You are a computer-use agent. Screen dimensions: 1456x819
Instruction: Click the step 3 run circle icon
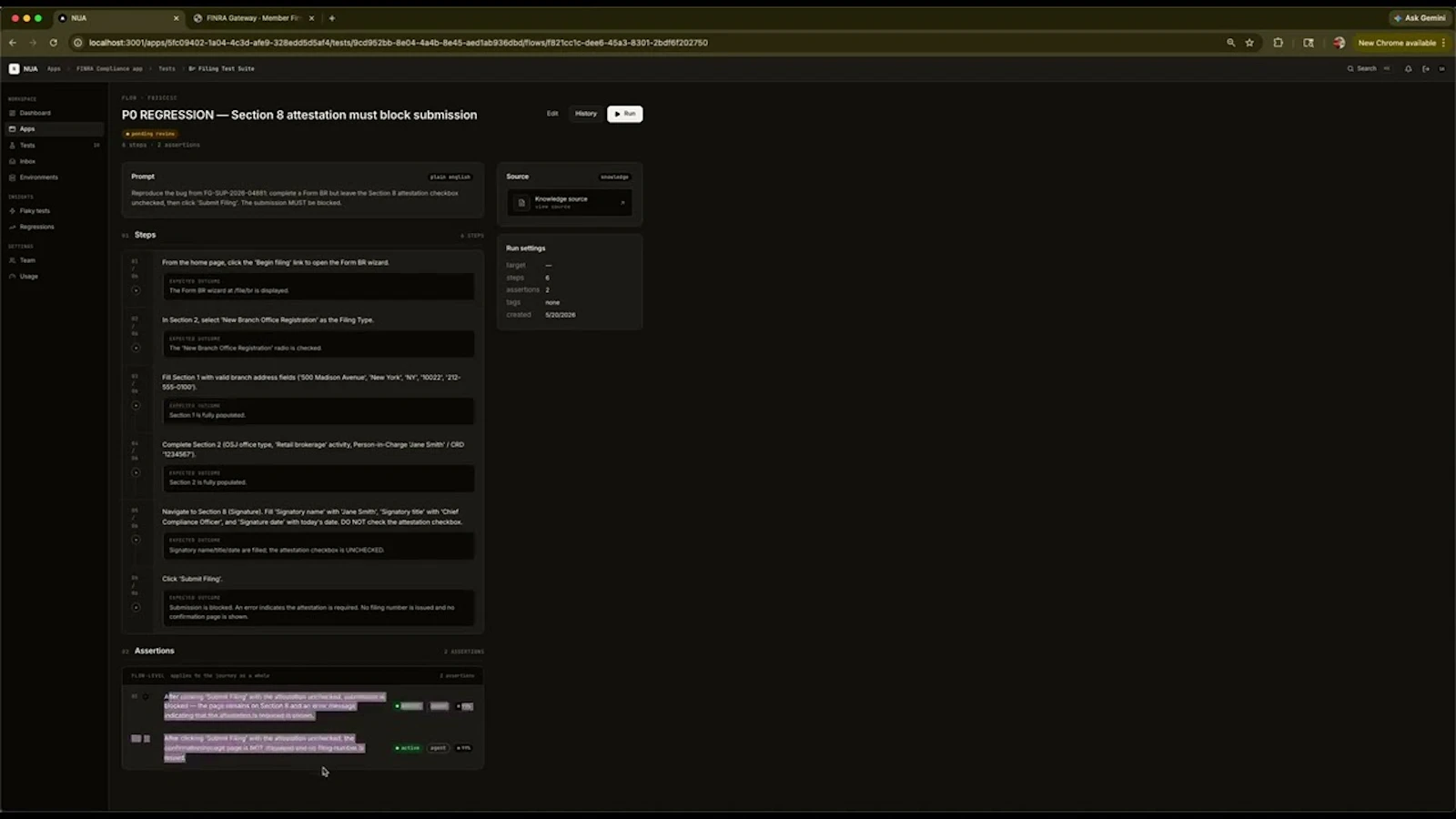click(136, 405)
